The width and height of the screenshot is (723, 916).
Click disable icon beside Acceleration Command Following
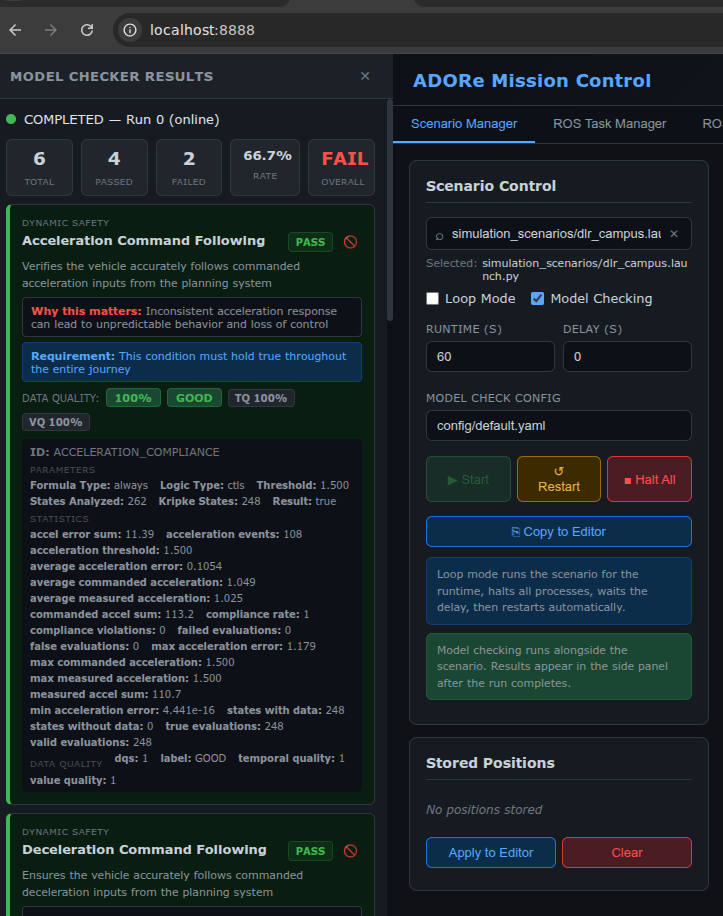pyautogui.click(x=350, y=242)
